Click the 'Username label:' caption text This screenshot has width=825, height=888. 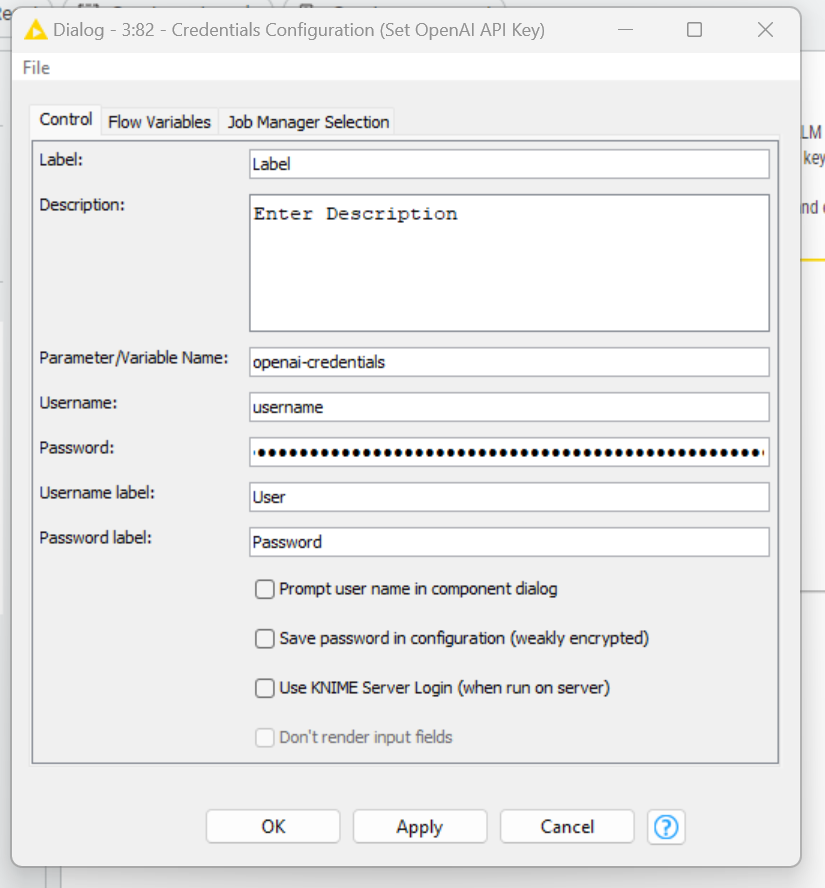(x=97, y=493)
